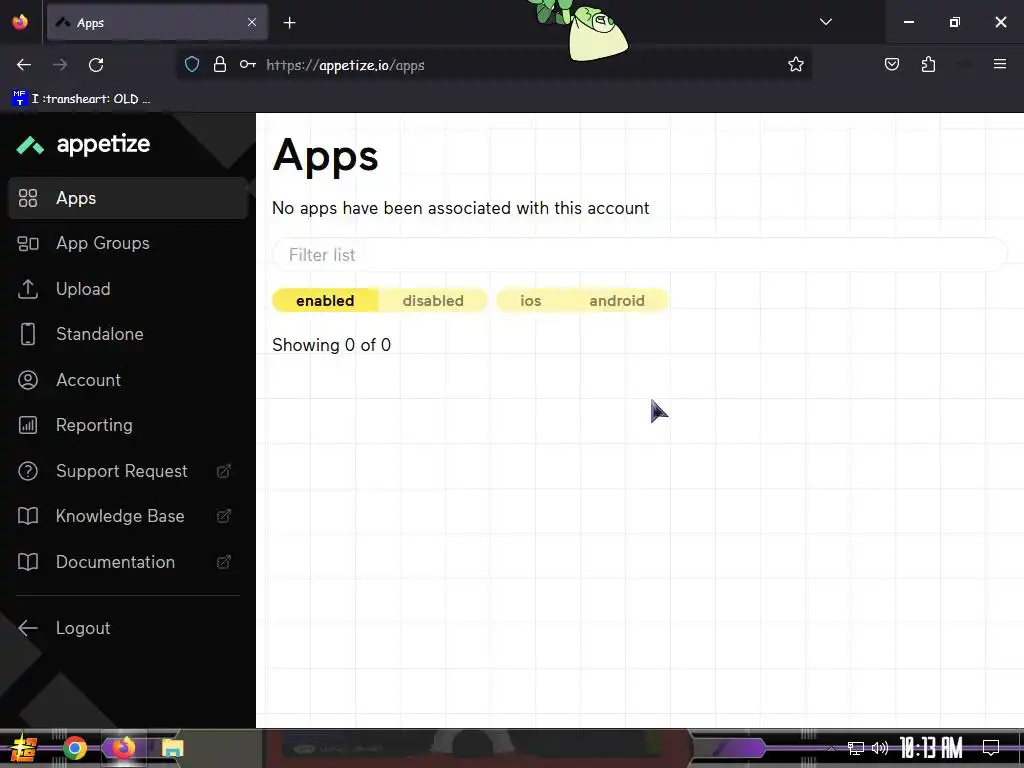1024x768 pixels.
Task: Click the taskbar clock showing 10:13 AM
Action: (x=931, y=748)
